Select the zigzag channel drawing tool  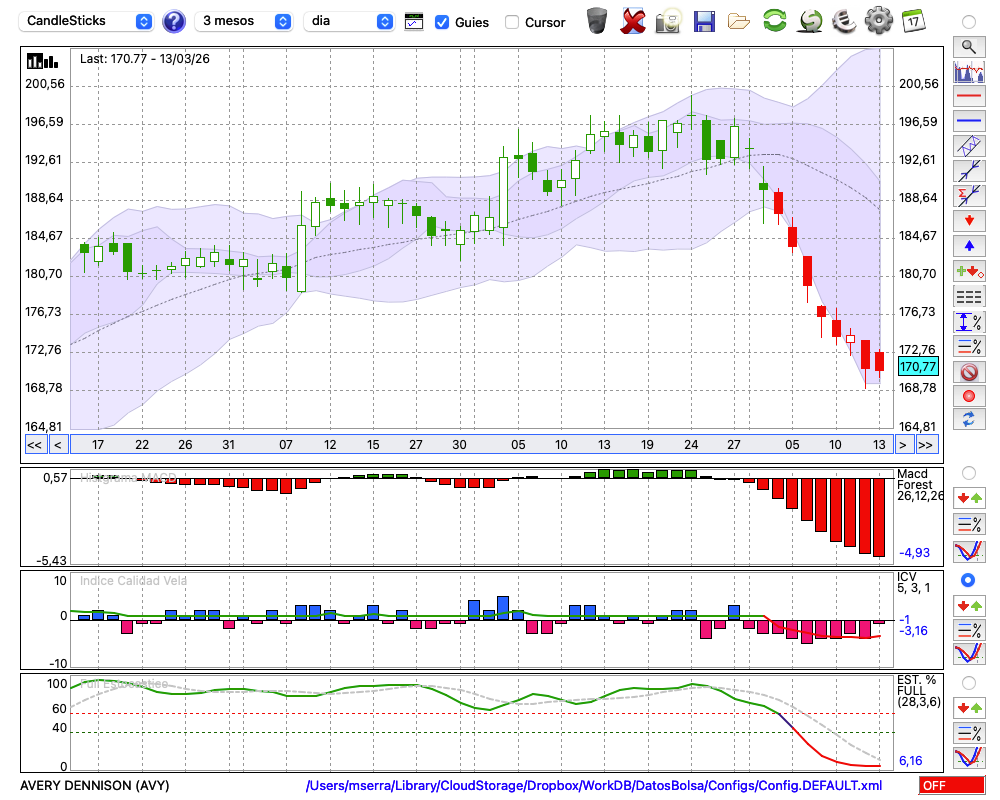[969, 146]
